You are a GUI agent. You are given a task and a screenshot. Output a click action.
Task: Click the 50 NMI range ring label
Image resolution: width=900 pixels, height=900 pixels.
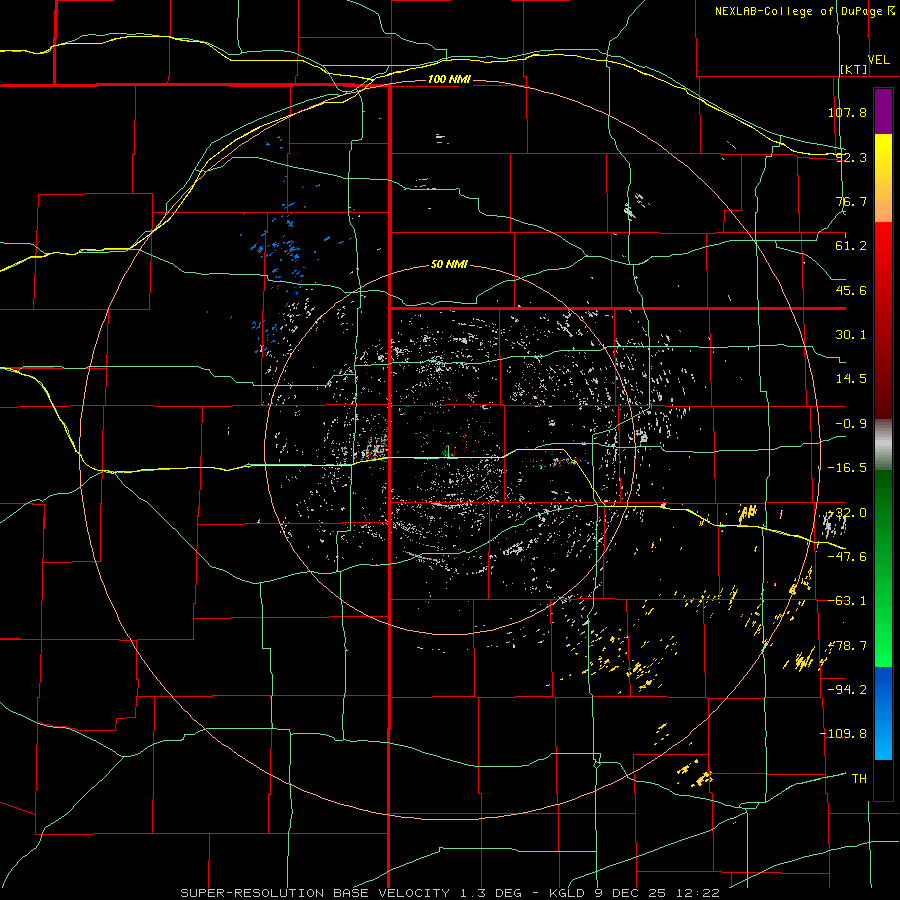pos(449,265)
